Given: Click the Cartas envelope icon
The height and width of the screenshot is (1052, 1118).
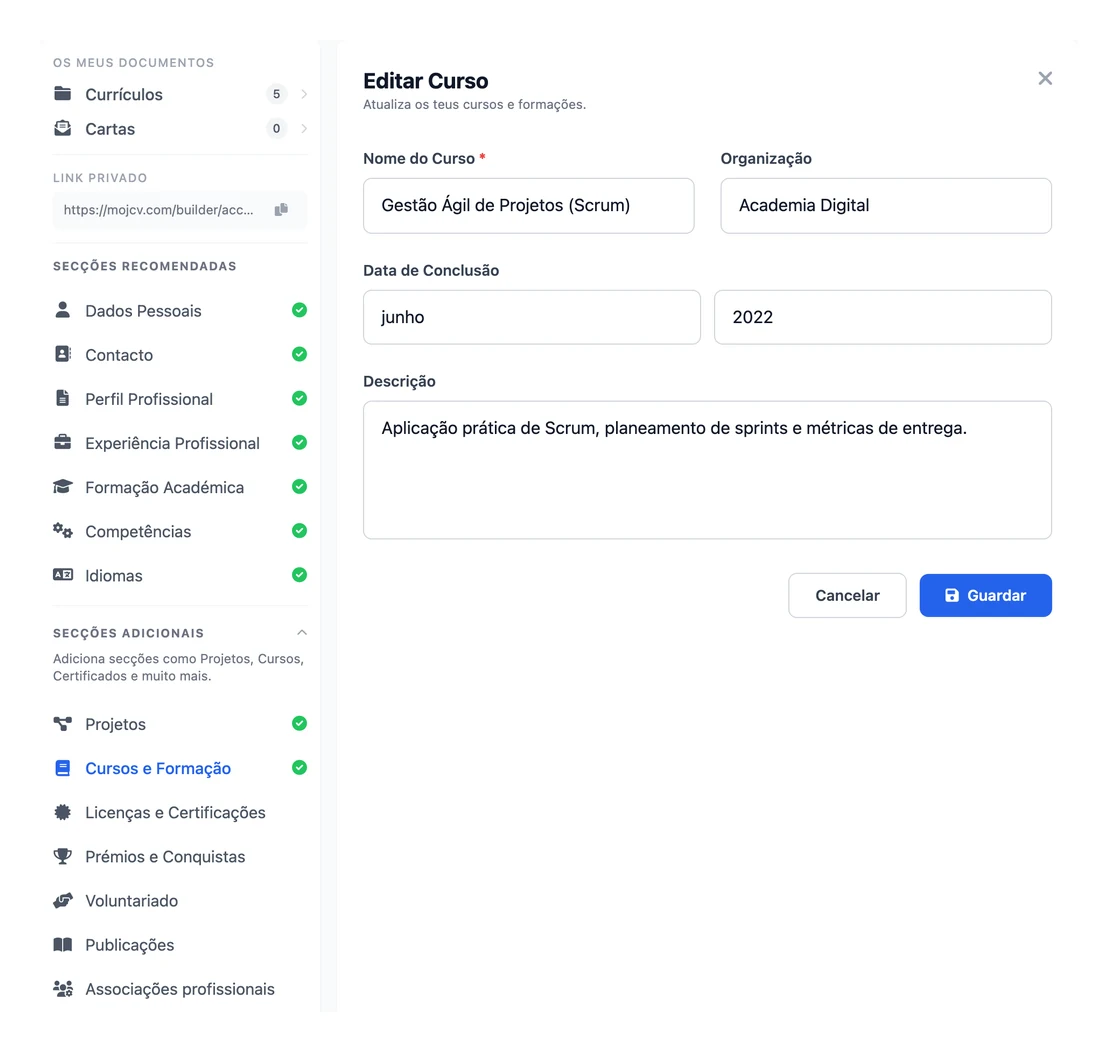Looking at the screenshot, I should point(63,128).
